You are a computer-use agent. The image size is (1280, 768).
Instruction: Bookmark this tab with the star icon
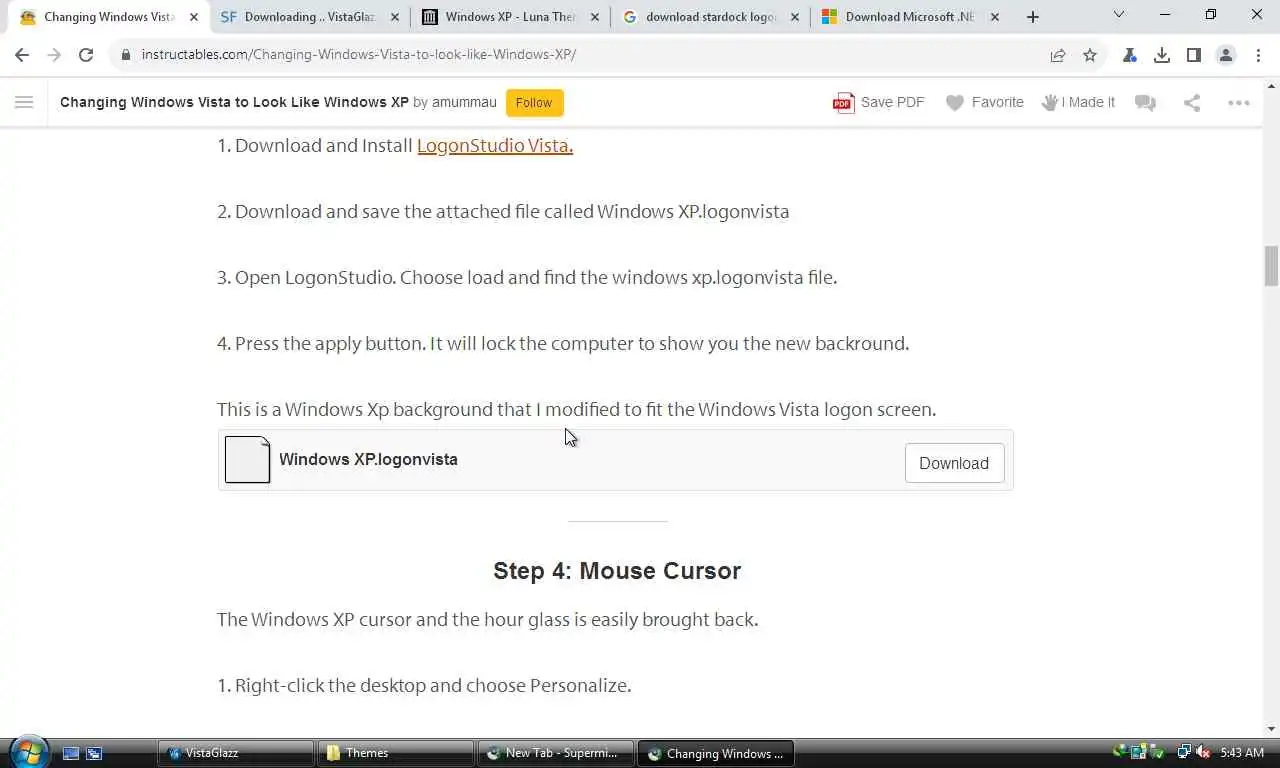pos(1090,55)
